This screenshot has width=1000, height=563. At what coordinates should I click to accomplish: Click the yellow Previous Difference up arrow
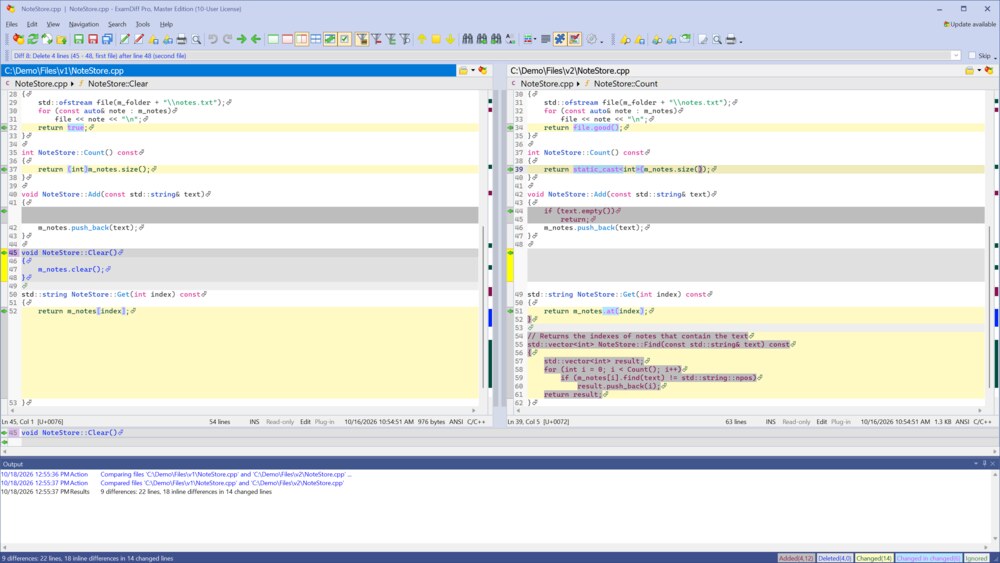[422, 40]
